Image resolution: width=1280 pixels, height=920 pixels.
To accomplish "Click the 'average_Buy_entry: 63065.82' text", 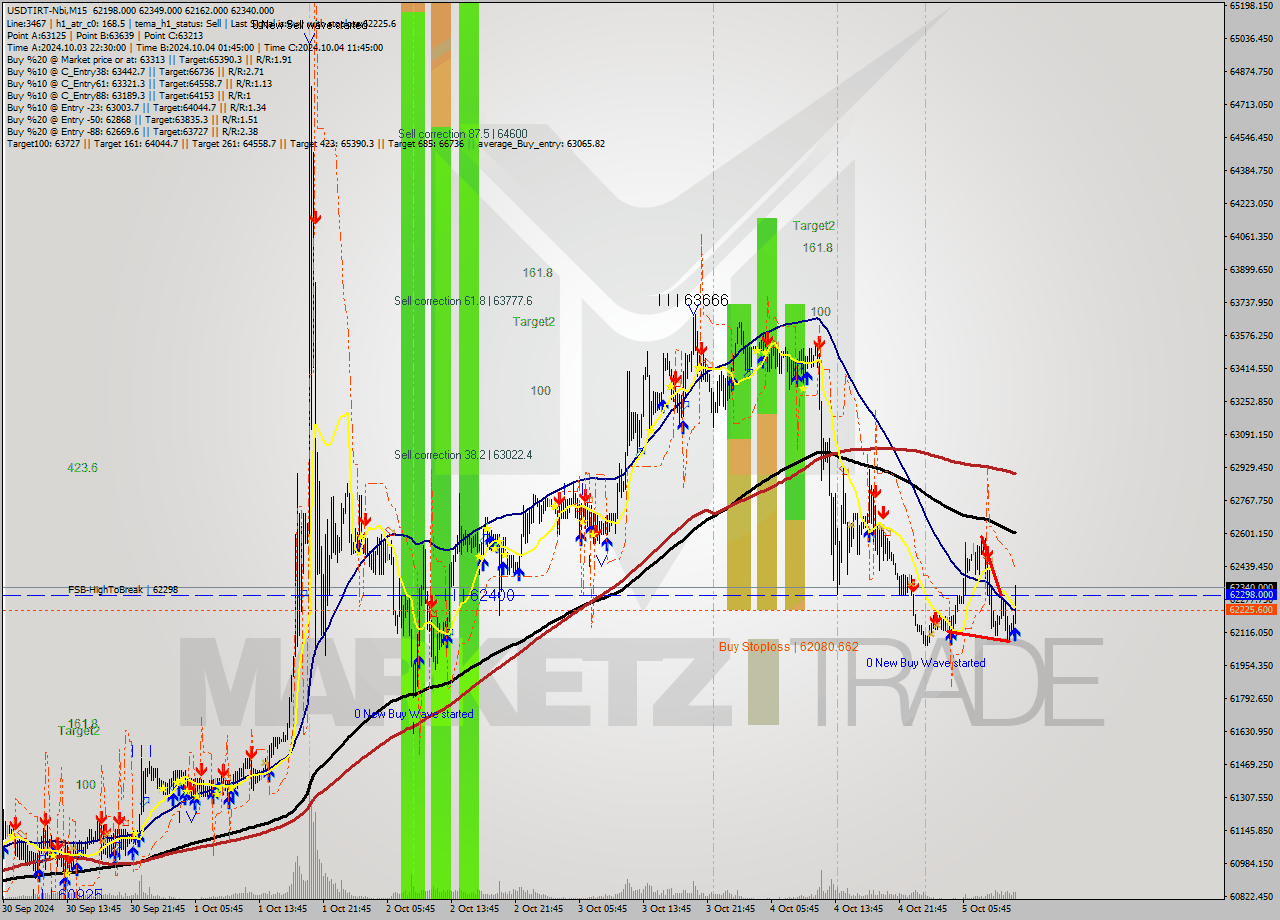I will 541,143.
